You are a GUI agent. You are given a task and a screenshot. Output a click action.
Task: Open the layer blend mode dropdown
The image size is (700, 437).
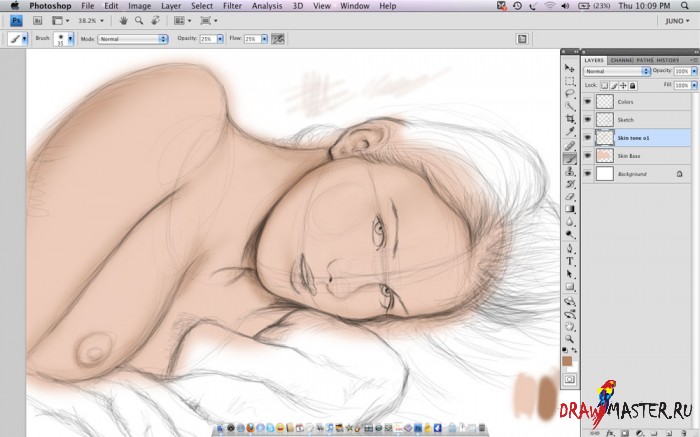point(617,71)
